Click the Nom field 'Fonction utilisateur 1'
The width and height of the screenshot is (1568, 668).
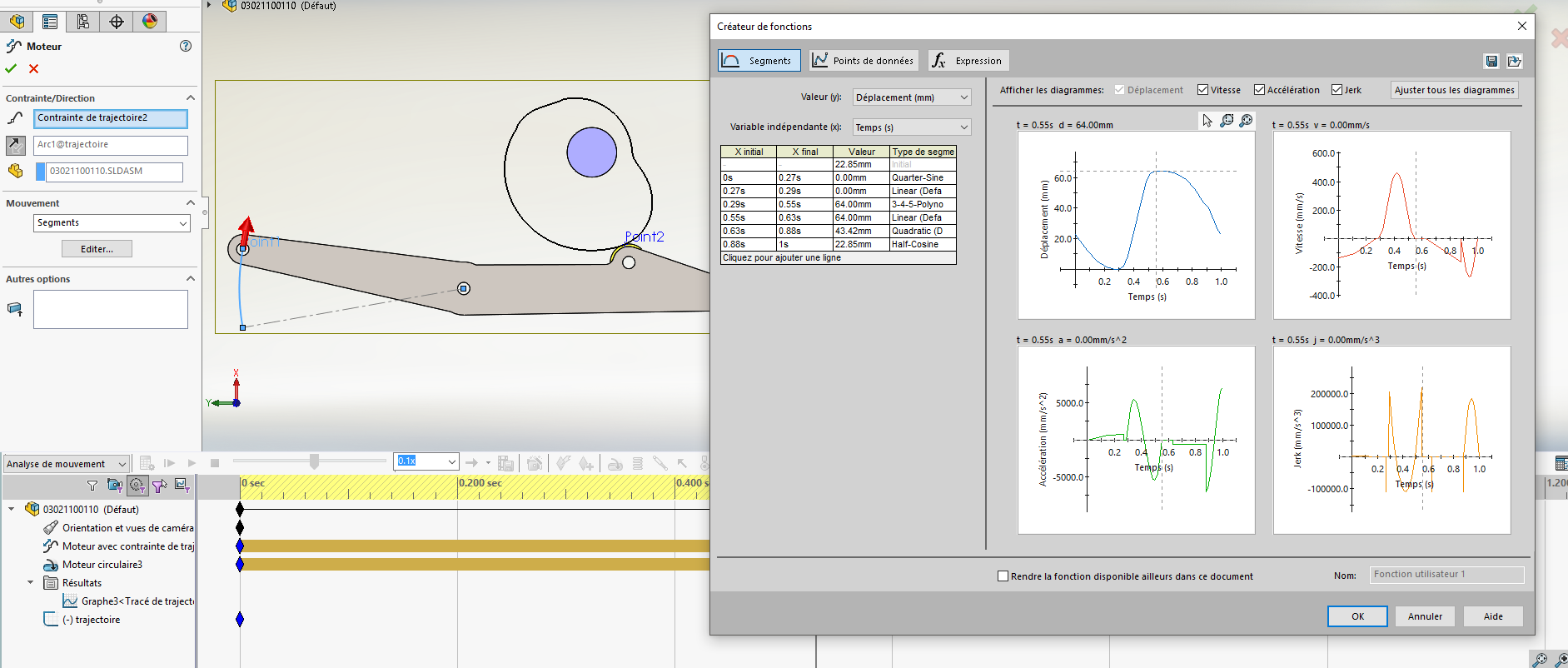[x=1446, y=575]
